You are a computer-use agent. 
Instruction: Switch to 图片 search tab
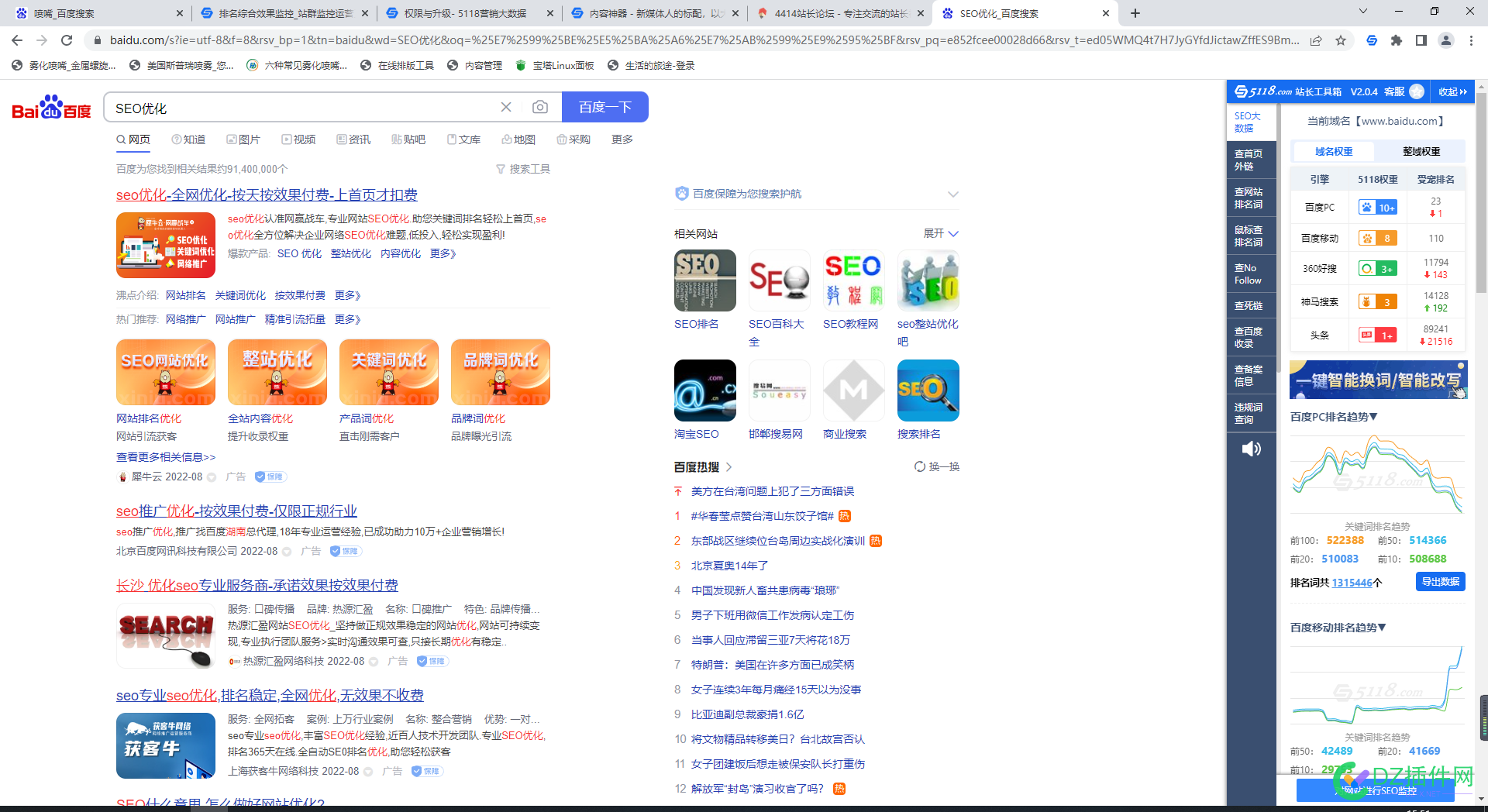[243, 139]
